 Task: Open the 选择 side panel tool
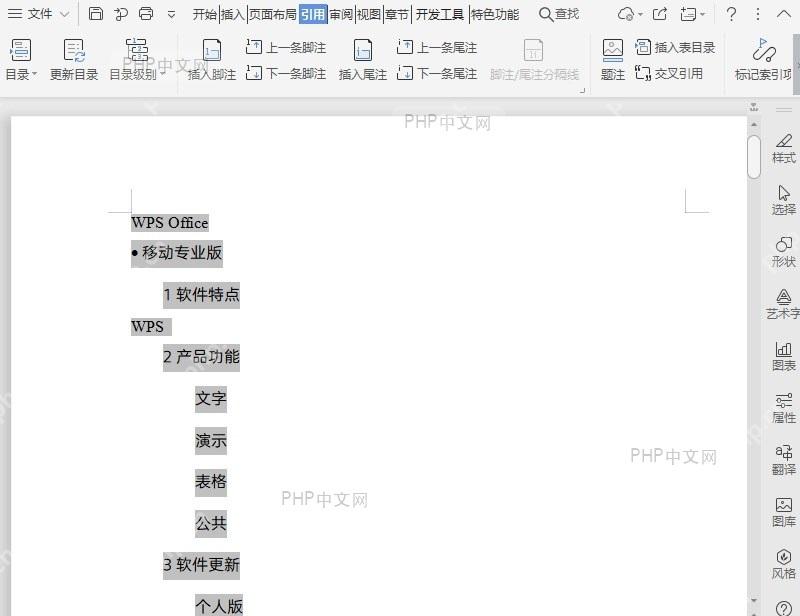click(x=784, y=200)
